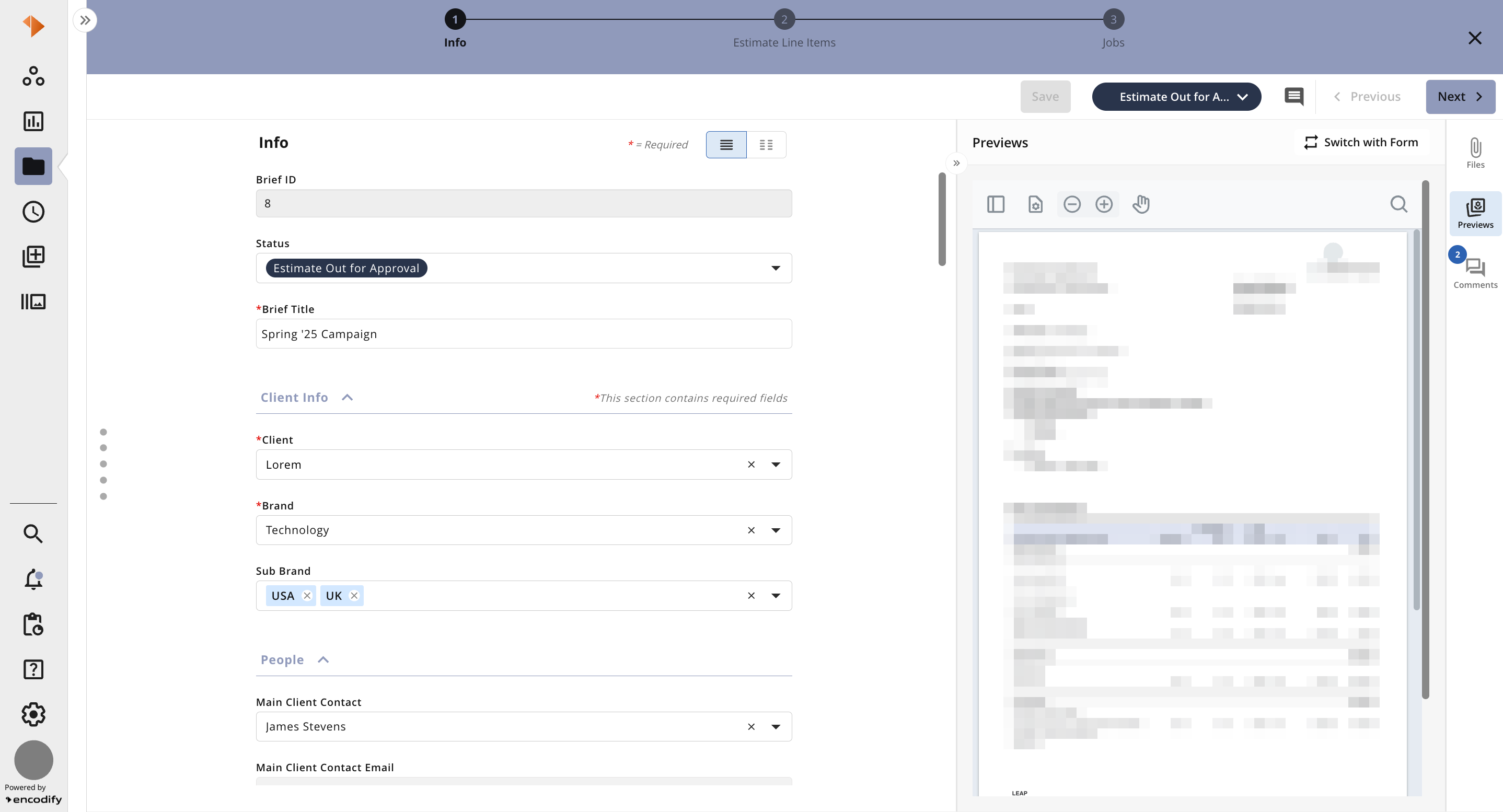Zoom in the preview document
Screen dimensions: 1503x812
tap(1104, 204)
